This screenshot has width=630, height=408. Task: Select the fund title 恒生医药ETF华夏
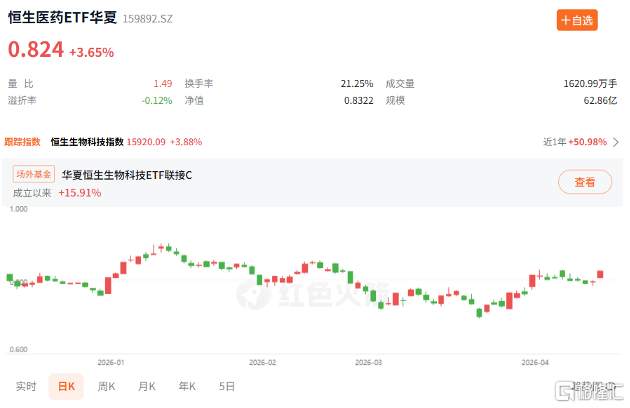click(62, 18)
